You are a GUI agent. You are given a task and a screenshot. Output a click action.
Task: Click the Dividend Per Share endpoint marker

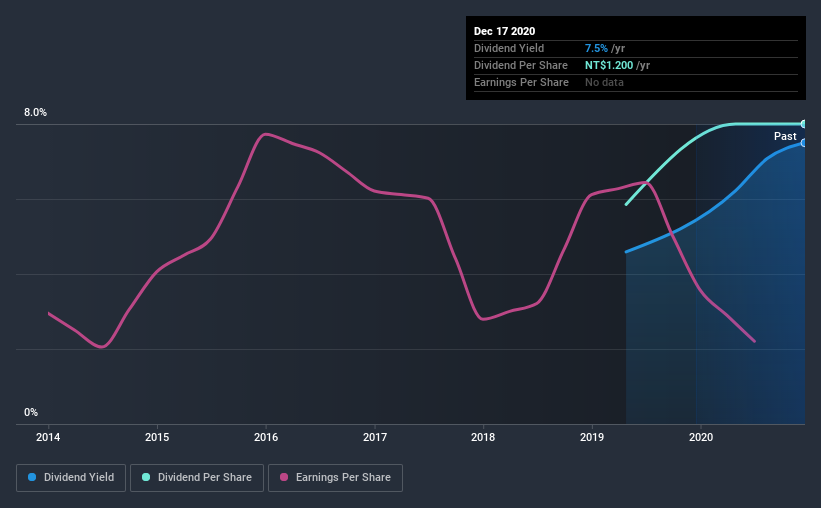coord(804,124)
